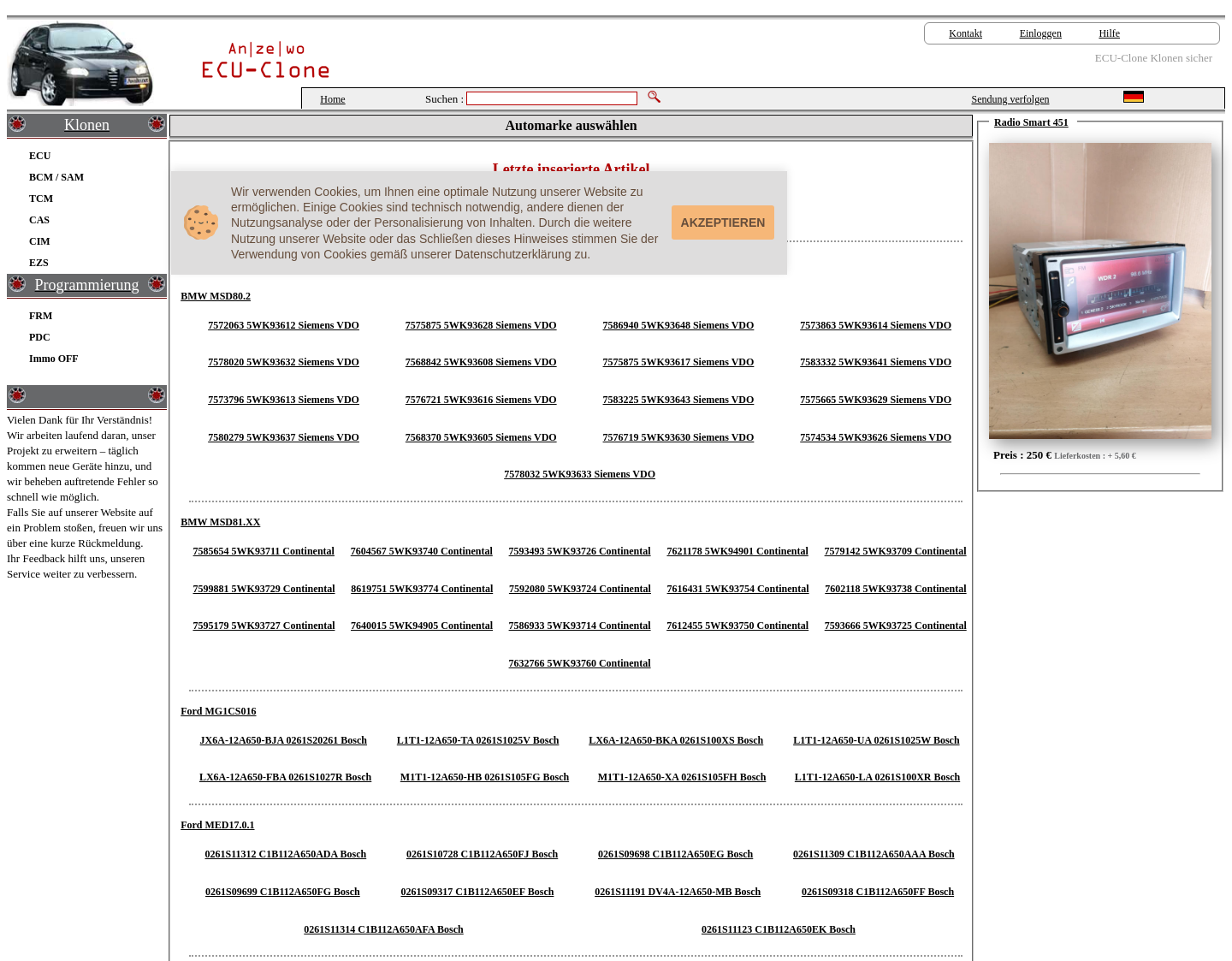Open 7604567 5WK93740 Continental
The height and width of the screenshot is (961, 1232).
click(422, 551)
